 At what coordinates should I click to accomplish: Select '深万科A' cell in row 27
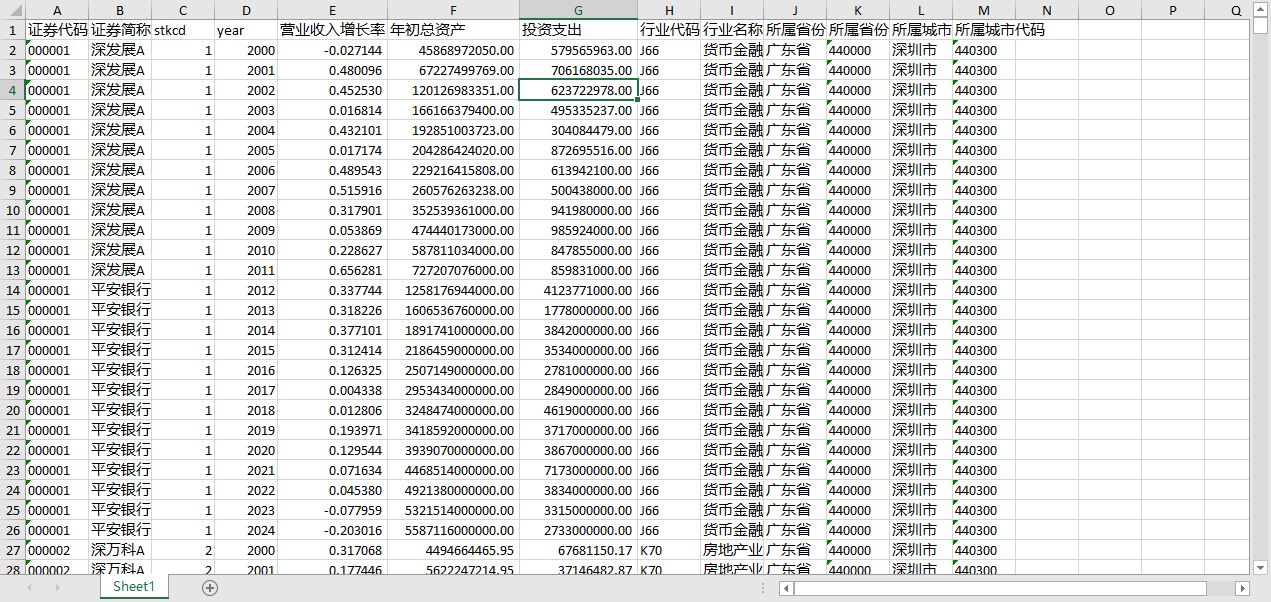120,550
